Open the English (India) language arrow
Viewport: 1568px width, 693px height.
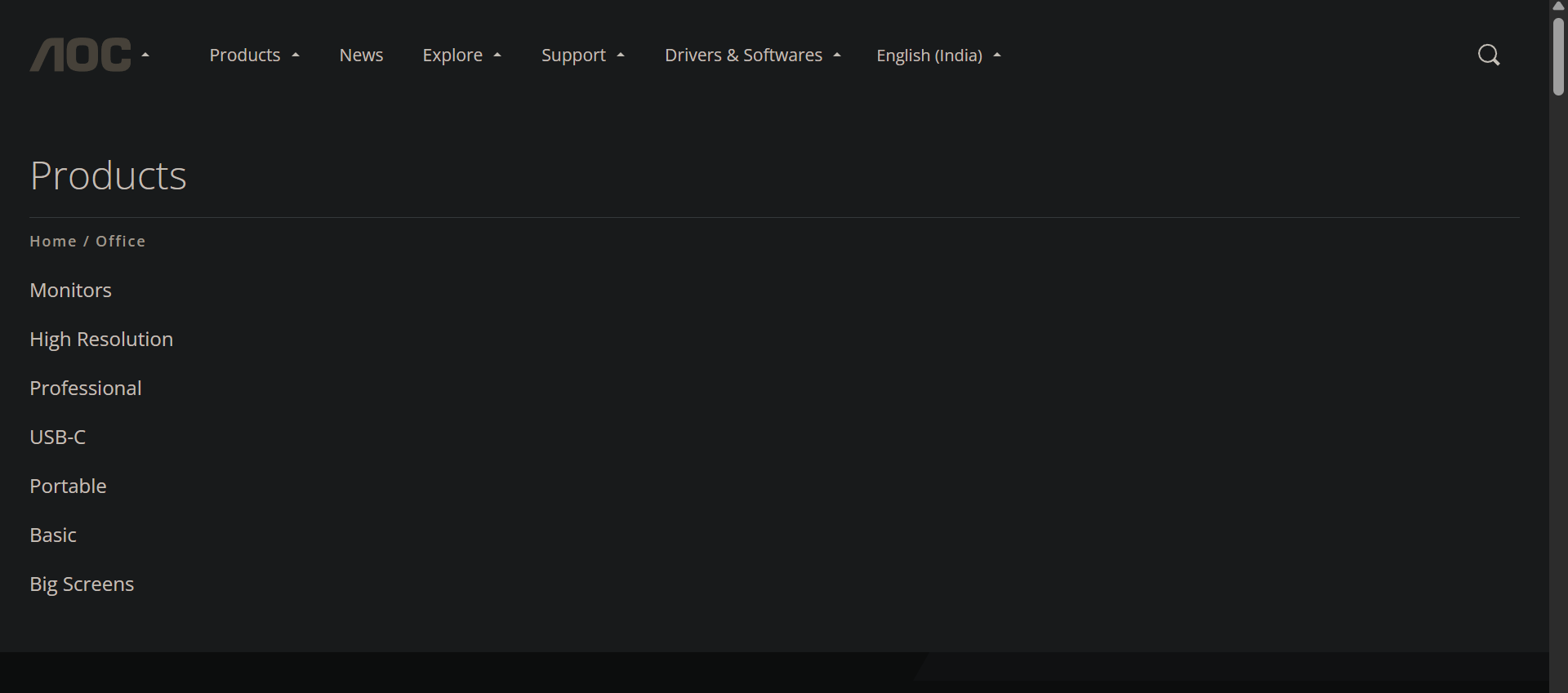997,56
